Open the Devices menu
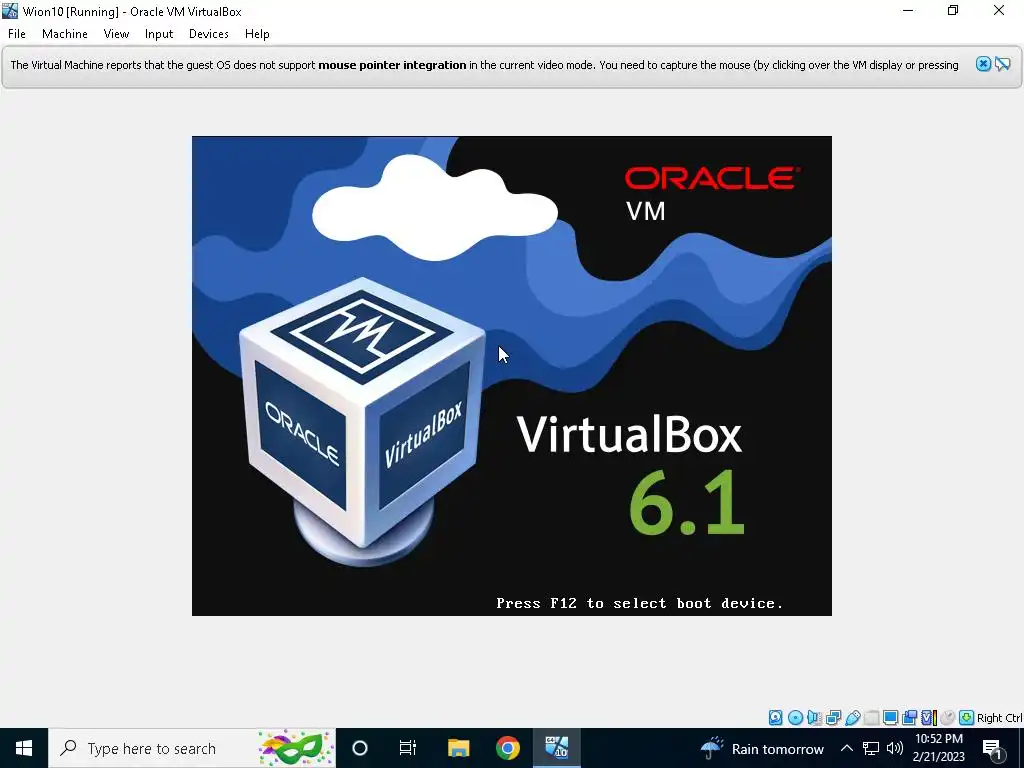Viewport: 1024px width, 768px height. coord(208,34)
